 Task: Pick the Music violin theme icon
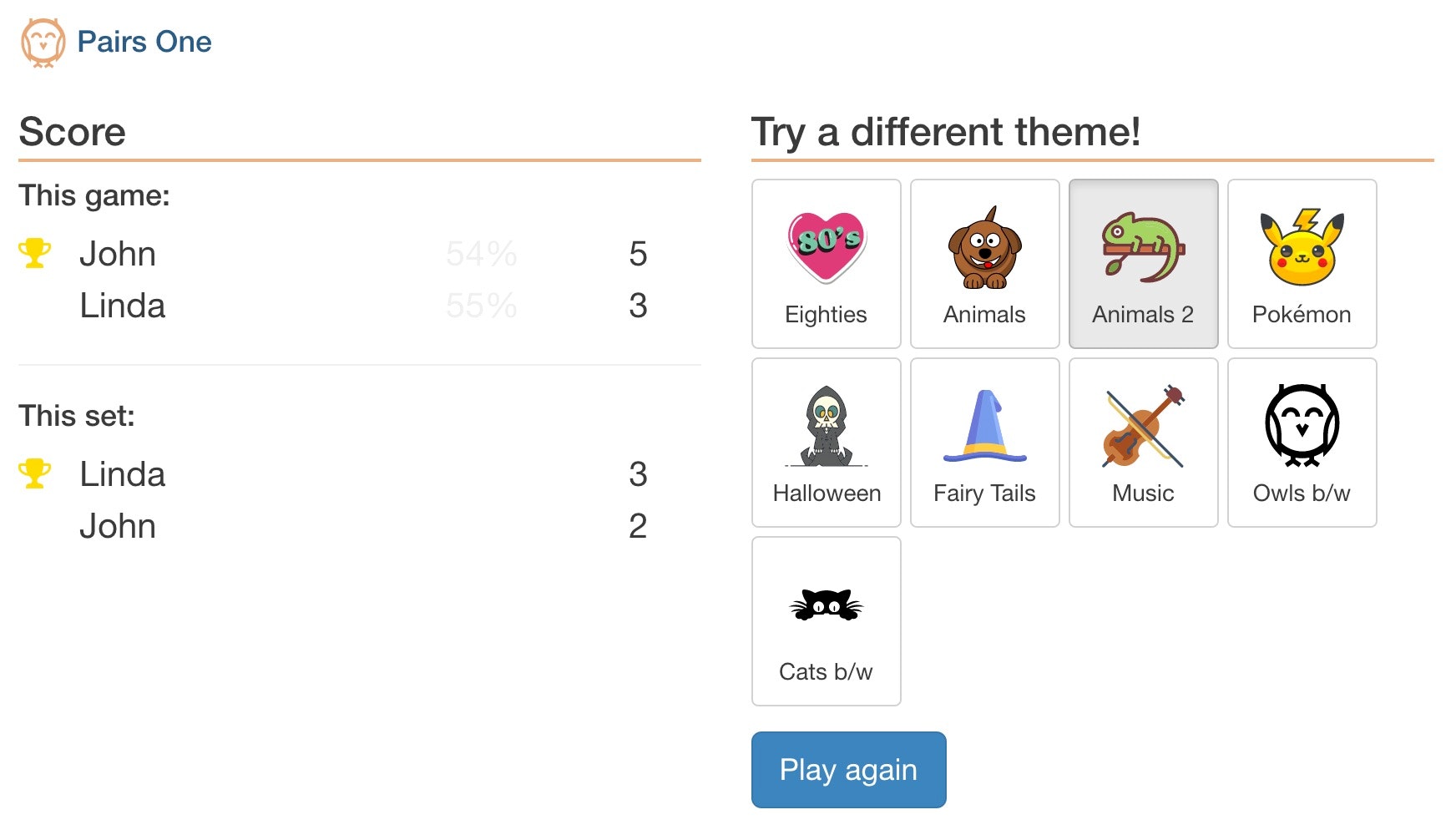pos(1143,426)
